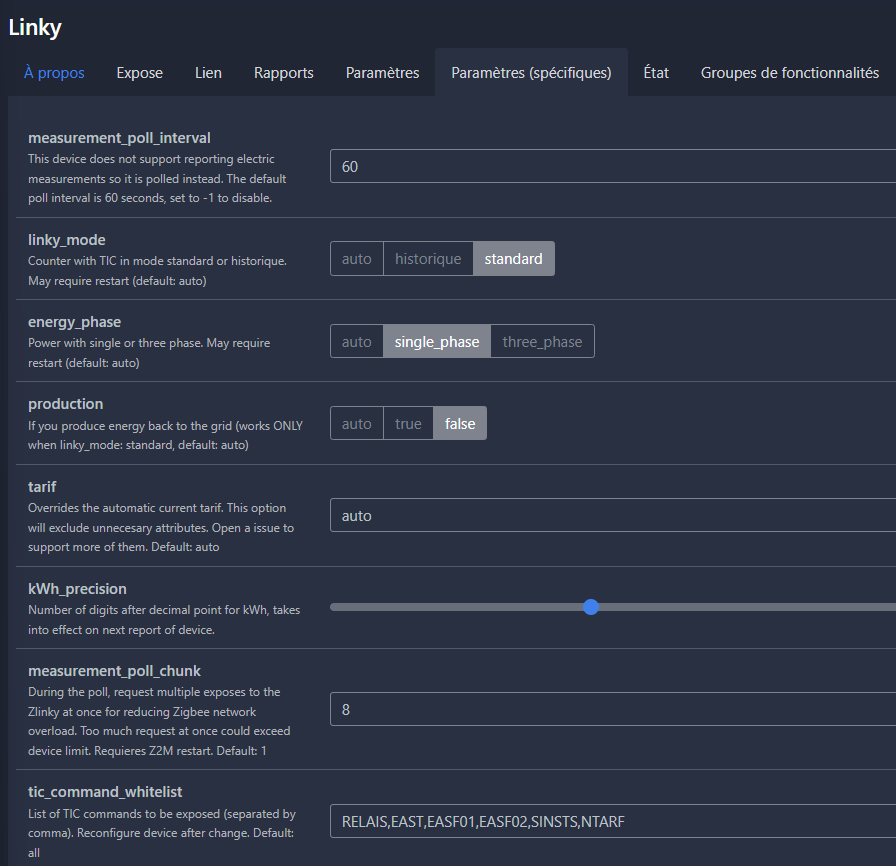Click the kWh_precision slider handle
896x866 pixels.
pos(591,607)
